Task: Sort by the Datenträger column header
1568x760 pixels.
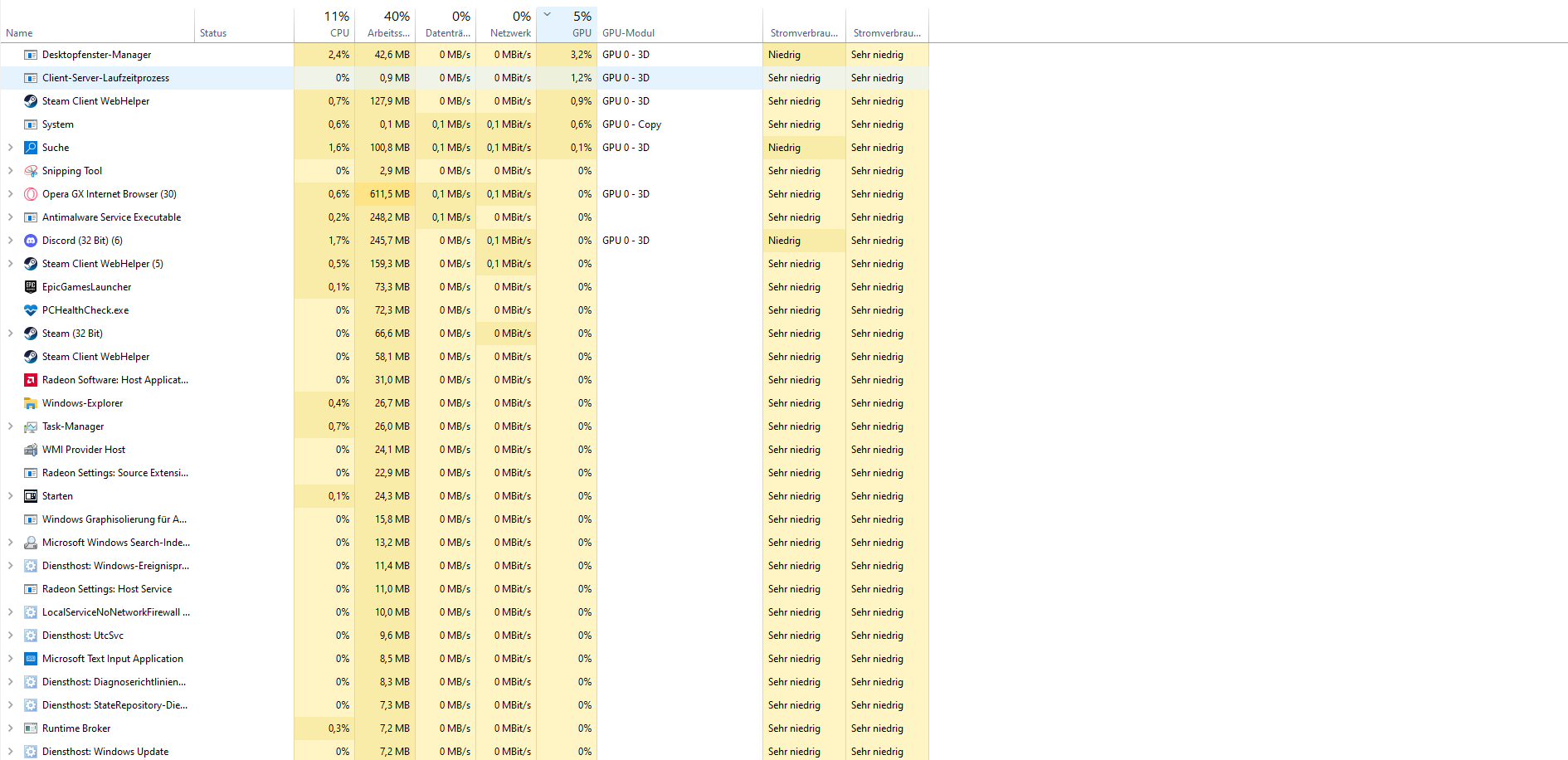Action: click(446, 25)
